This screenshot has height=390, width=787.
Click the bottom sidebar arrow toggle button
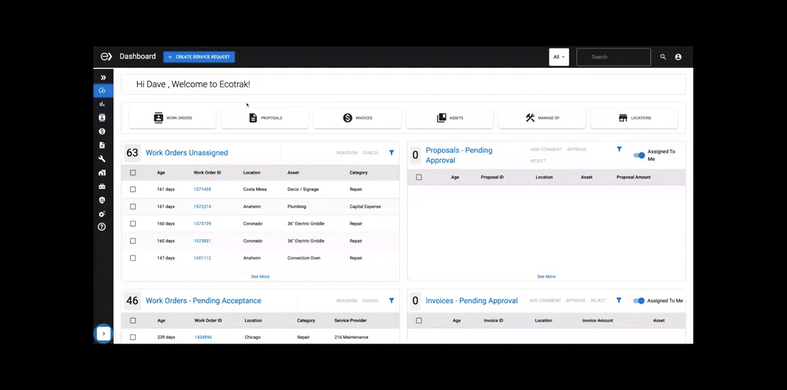pyautogui.click(x=103, y=334)
